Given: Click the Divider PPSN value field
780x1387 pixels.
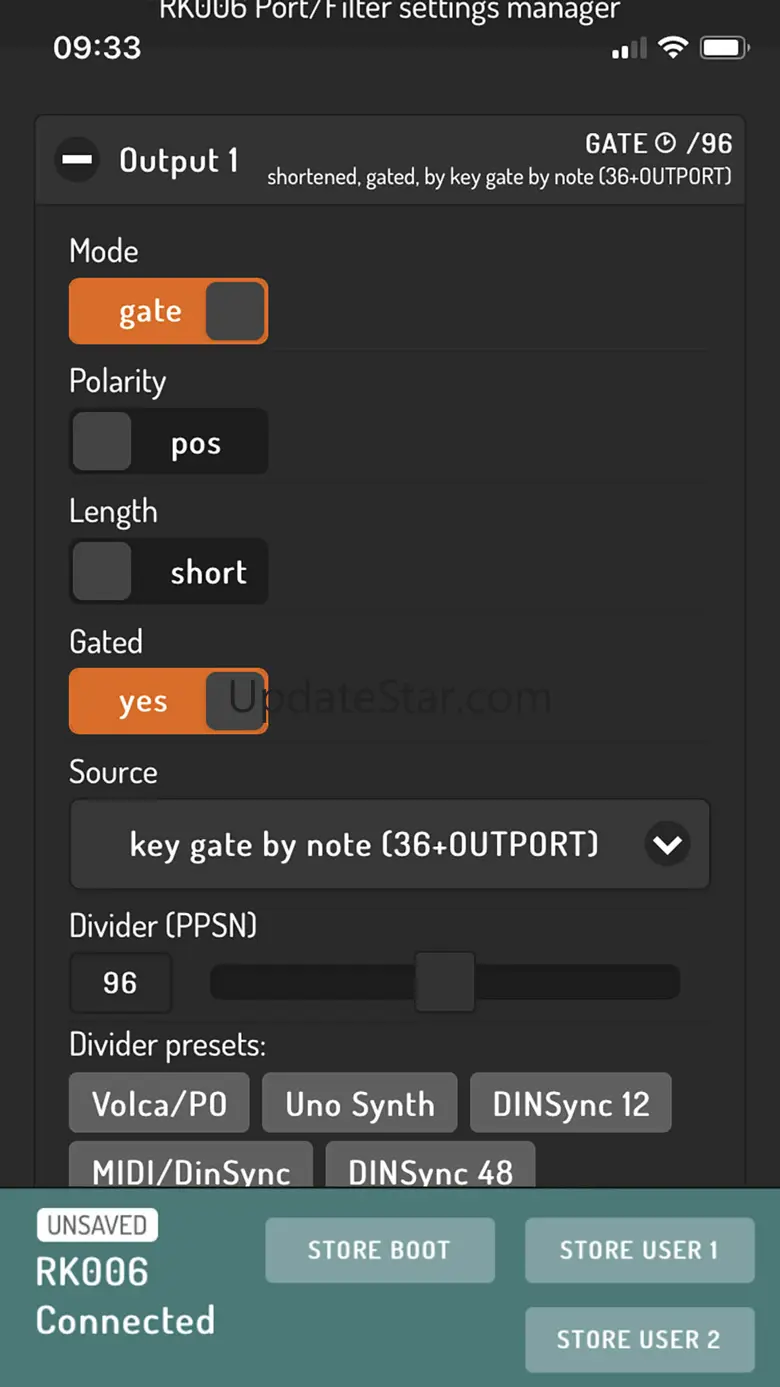Looking at the screenshot, I should click(x=120, y=982).
